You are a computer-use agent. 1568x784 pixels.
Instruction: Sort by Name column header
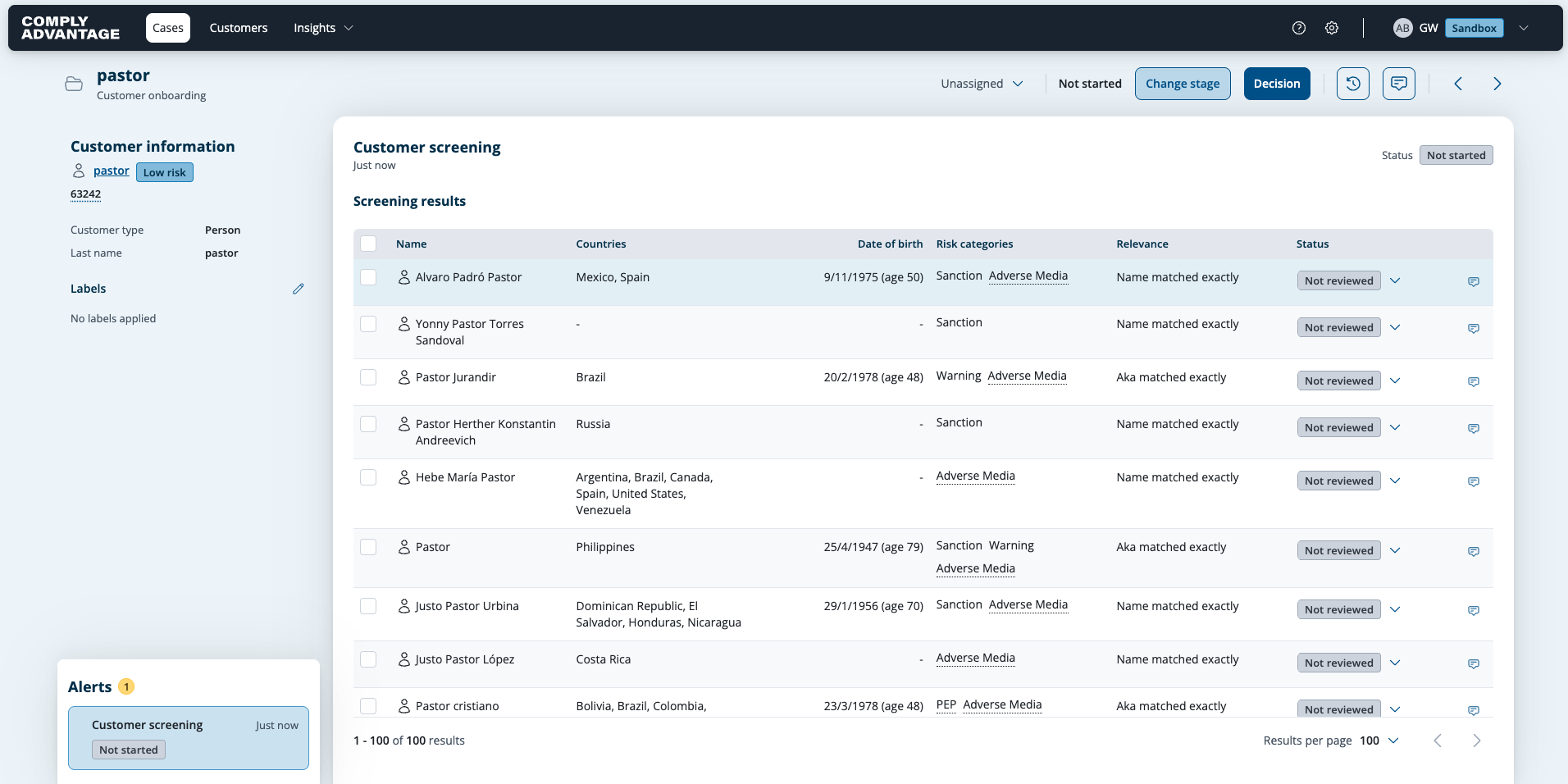(412, 244)
